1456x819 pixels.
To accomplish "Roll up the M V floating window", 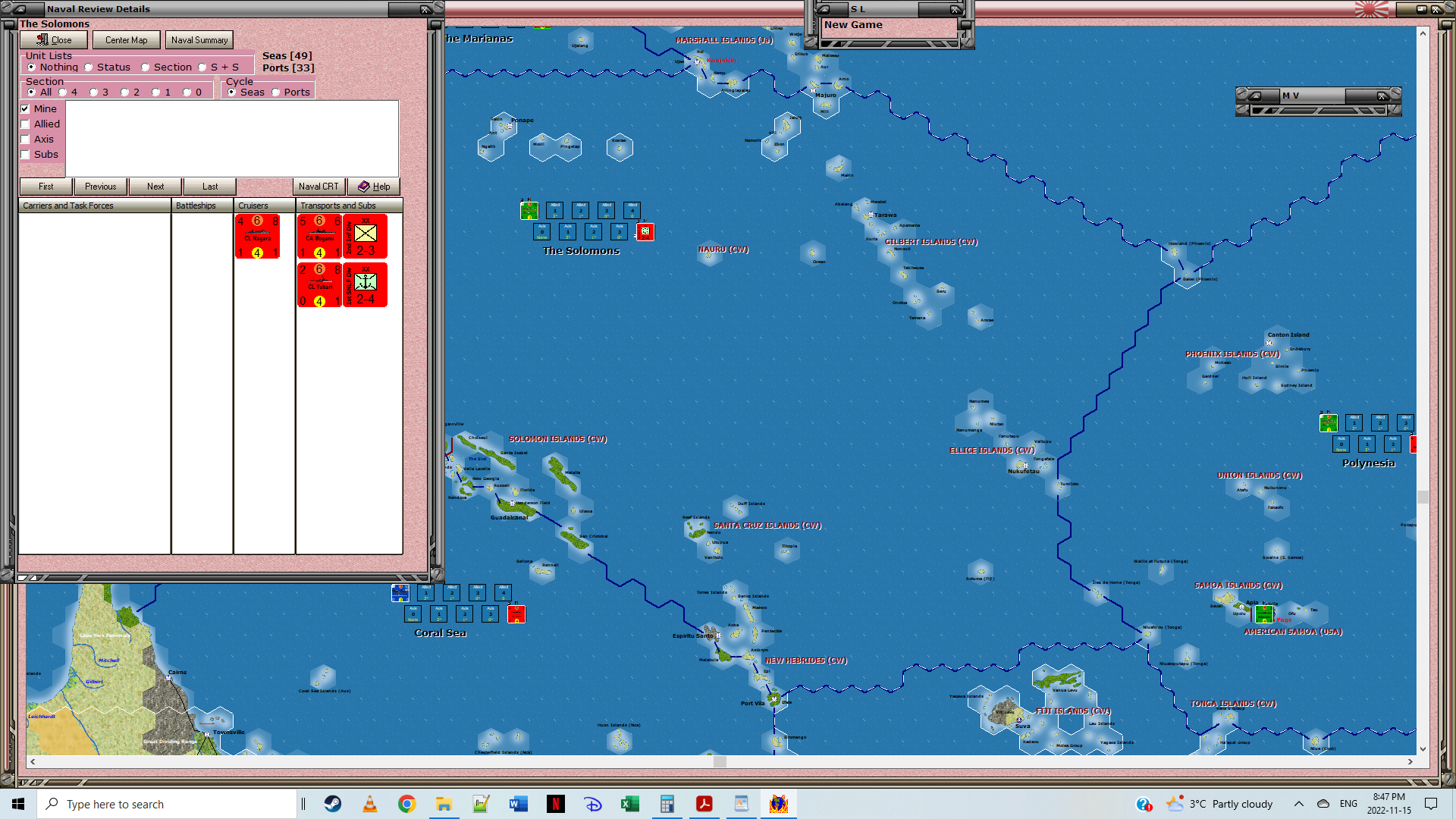I will 1254,96.
